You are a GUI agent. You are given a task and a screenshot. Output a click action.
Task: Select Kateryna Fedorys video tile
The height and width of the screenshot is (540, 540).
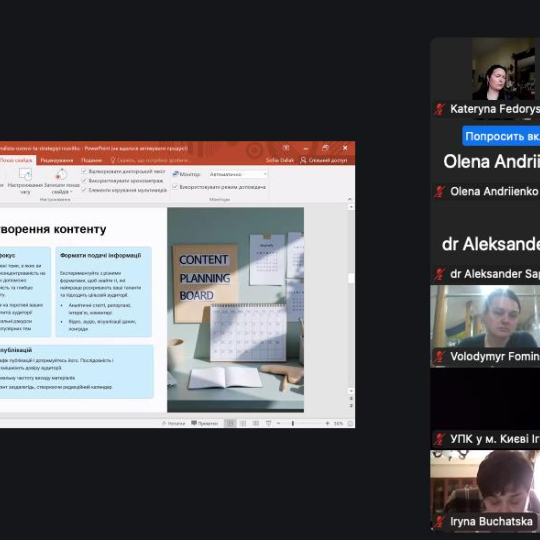coord(485,79)
